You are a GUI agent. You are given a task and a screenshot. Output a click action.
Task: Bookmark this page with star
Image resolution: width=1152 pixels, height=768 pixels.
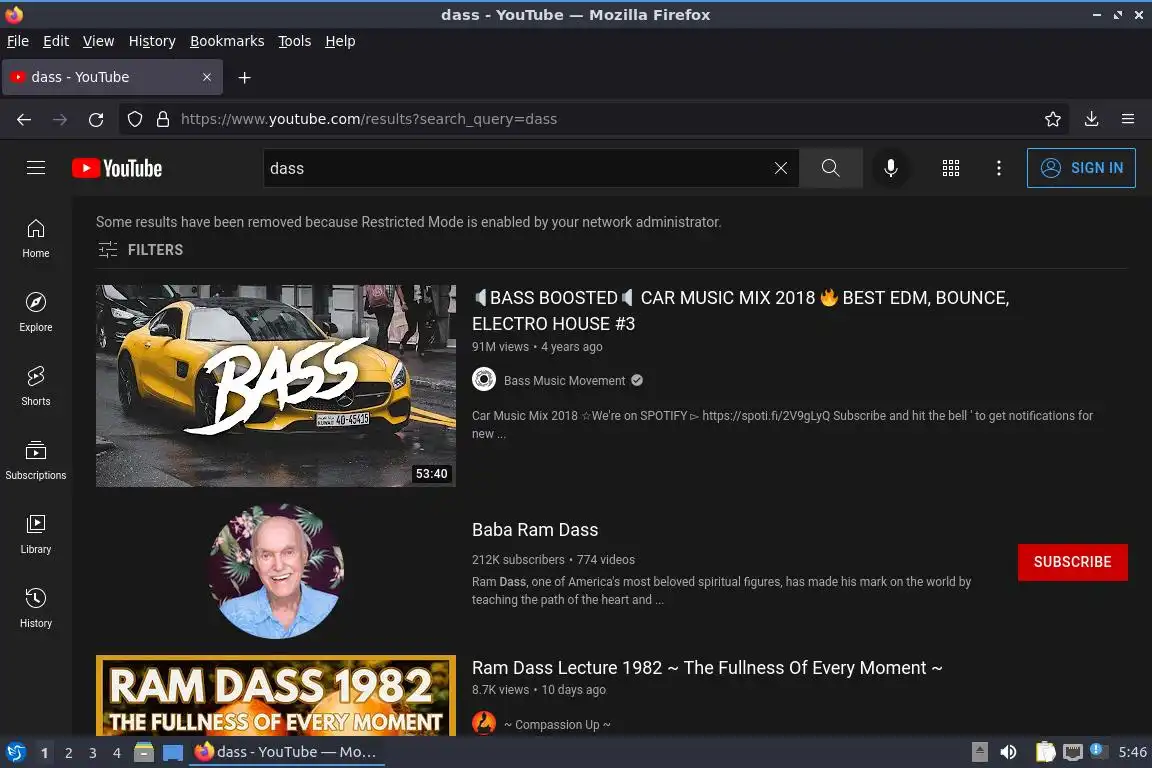tap(1053, 119)
